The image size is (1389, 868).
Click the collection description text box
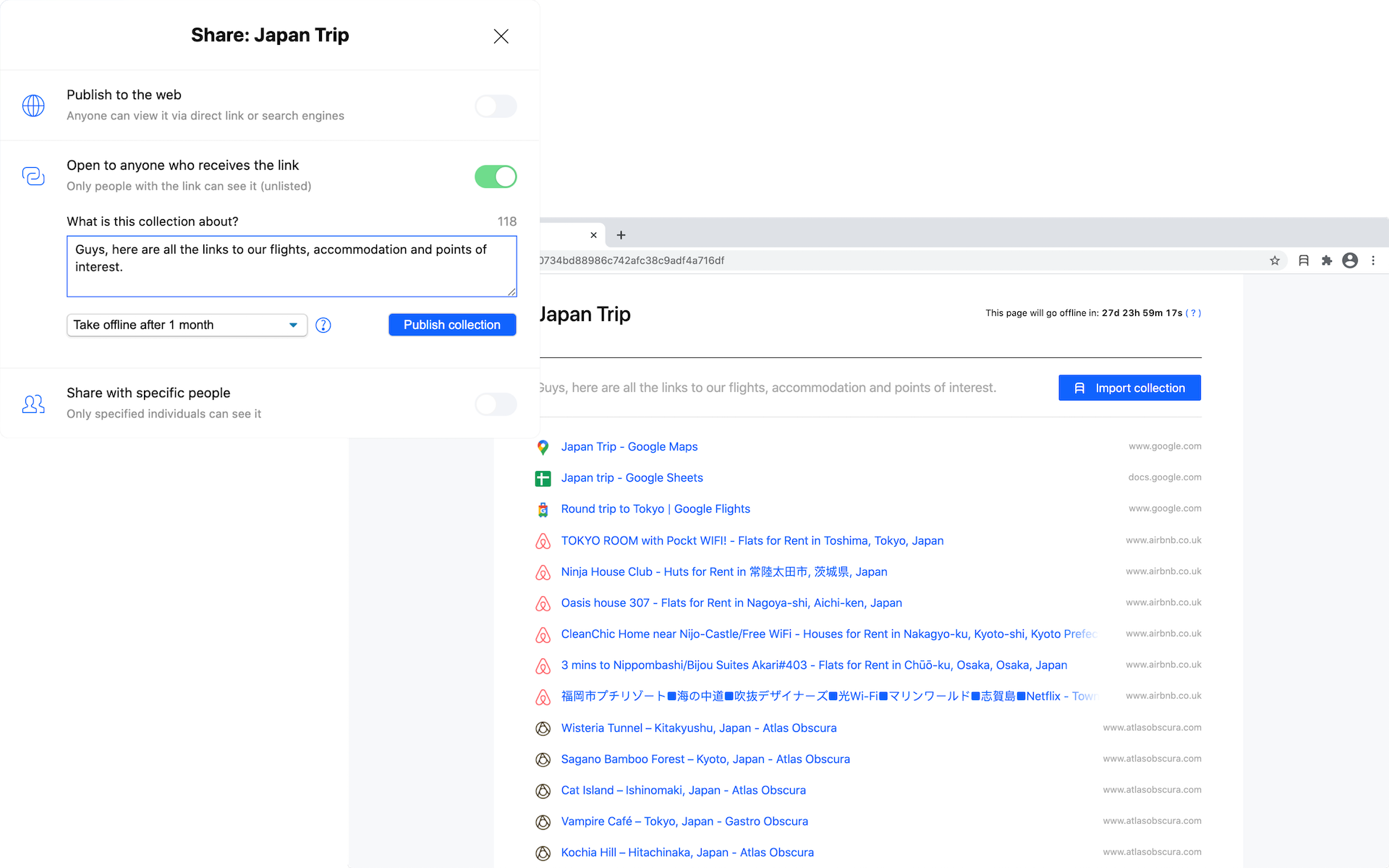[292, 266]
